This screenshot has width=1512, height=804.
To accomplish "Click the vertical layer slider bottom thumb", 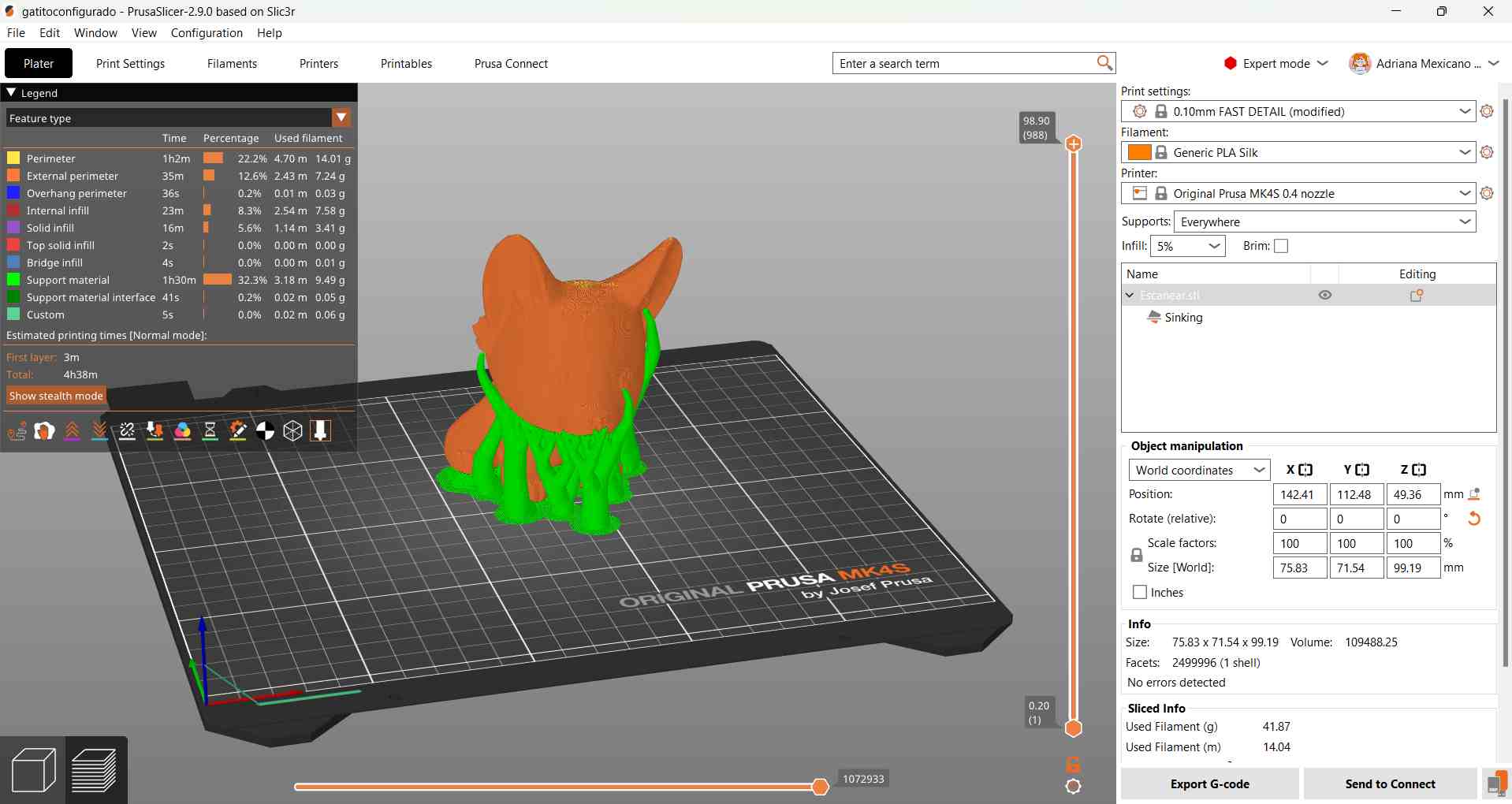I will coord(1074,728).
